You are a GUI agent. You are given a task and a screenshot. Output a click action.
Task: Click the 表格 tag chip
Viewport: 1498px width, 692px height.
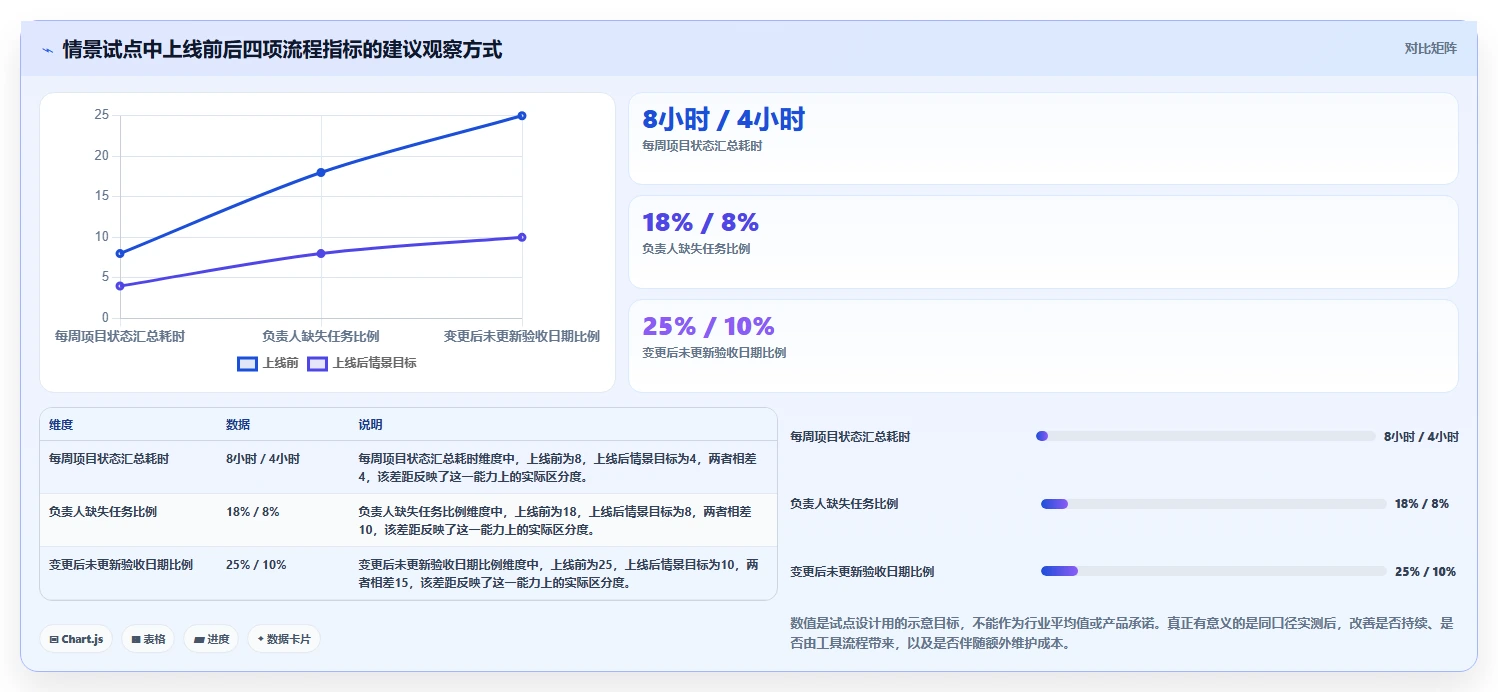148,639
